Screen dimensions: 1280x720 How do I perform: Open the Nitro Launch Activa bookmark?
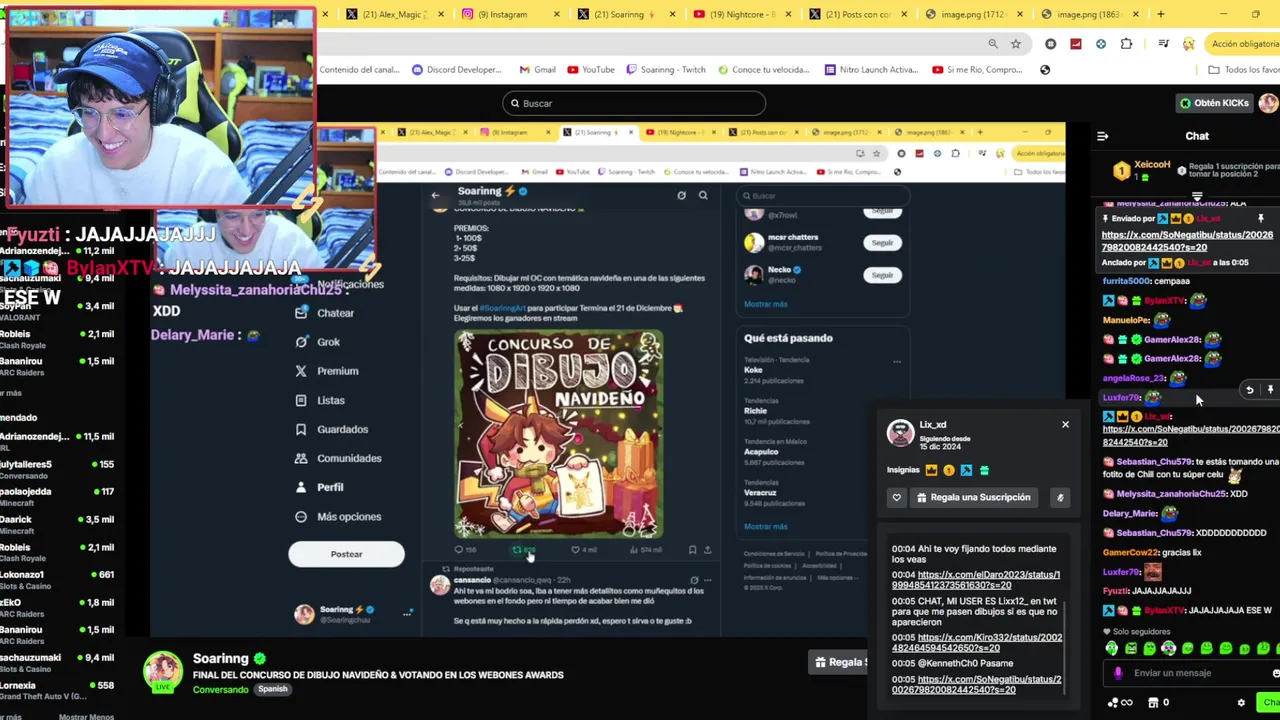click(871, 70)
